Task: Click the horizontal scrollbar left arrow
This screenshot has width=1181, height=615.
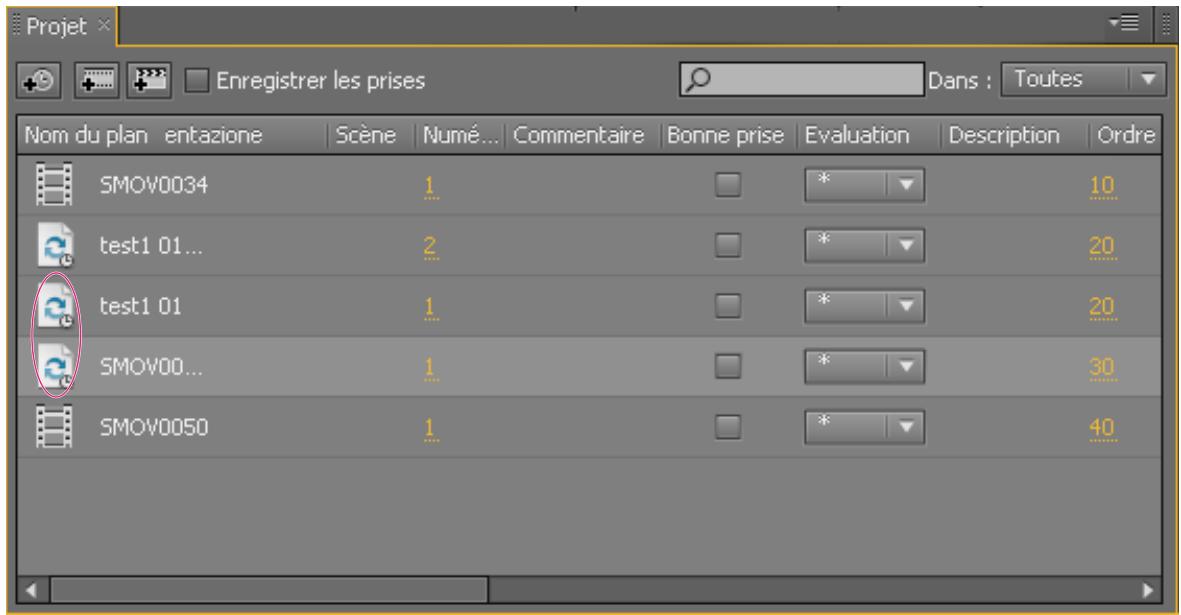Action: tap(31, 590)
